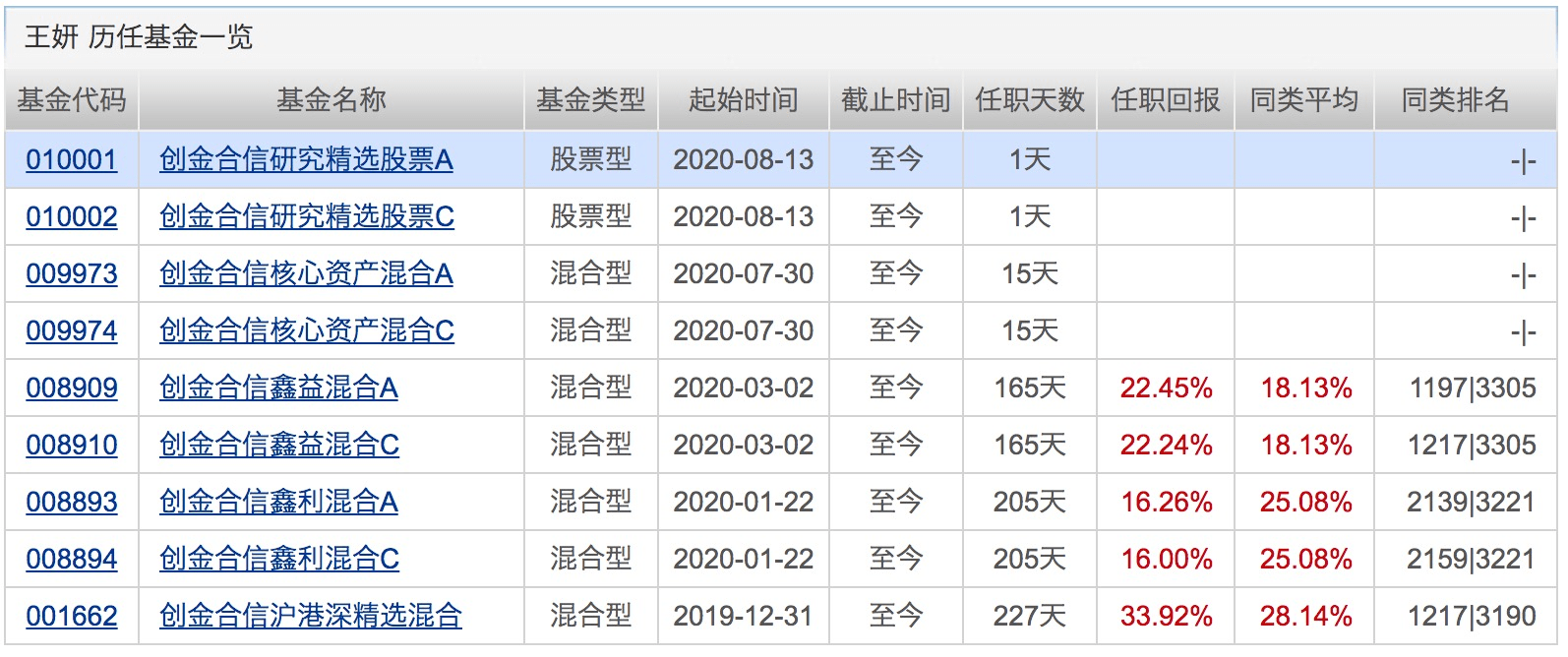Click the 任职回报 column header
This screenshot has height=657, width=1568.
click(x=1166, y=100)
